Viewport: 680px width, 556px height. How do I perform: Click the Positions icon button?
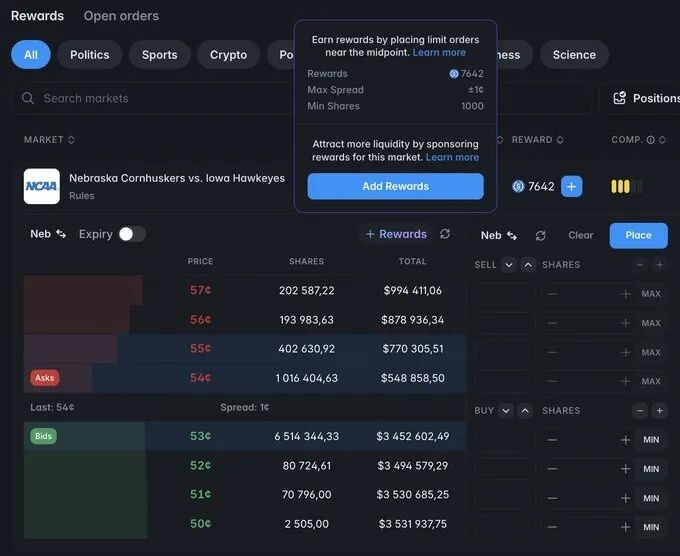[620, 98]
